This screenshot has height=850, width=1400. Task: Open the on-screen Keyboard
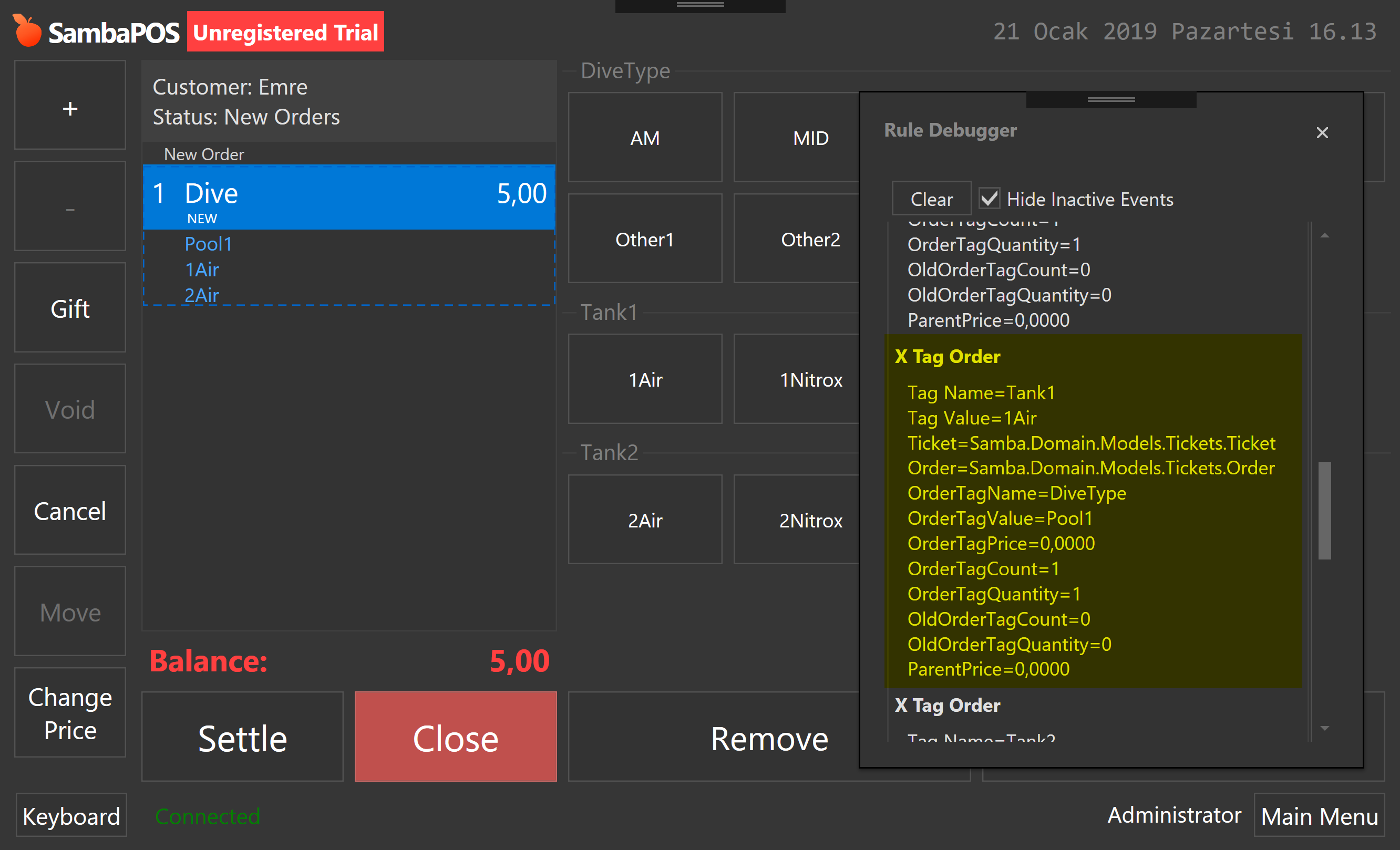pos(71,816)
